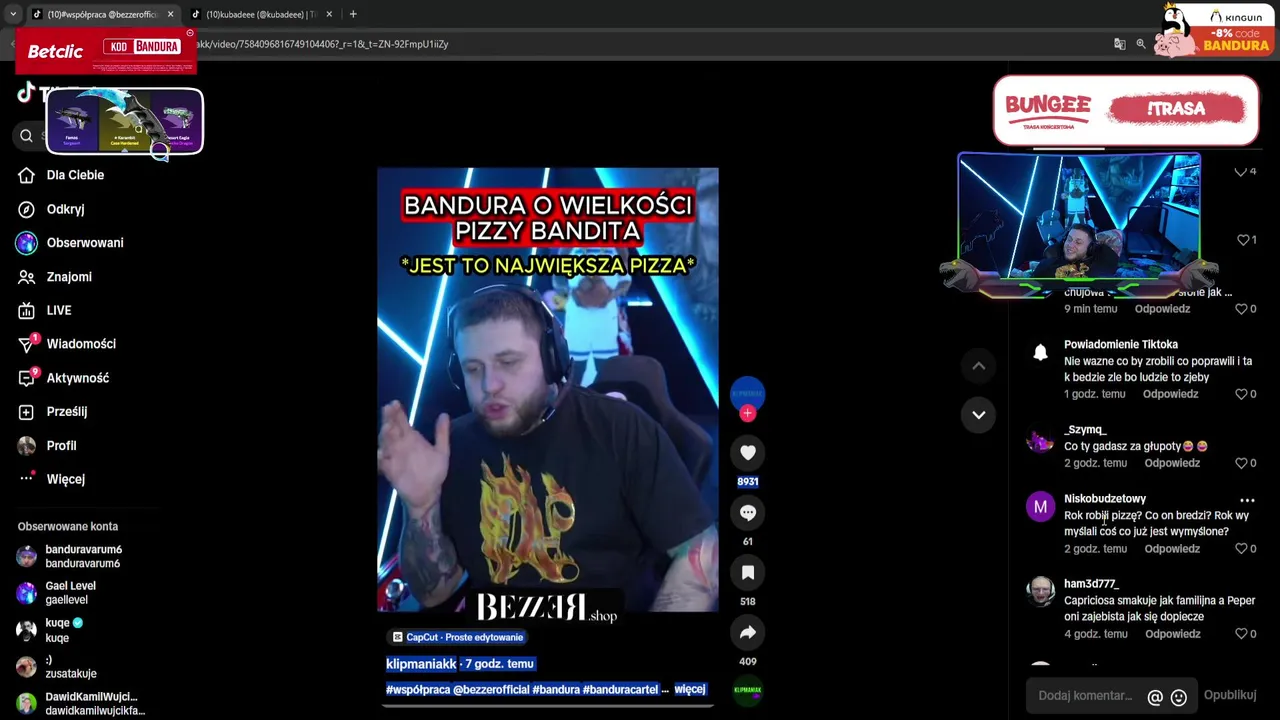This screenshot has width=1280, height=720.
Task: Click the translate page icon in address bar
Action: tap(1119, 44)
